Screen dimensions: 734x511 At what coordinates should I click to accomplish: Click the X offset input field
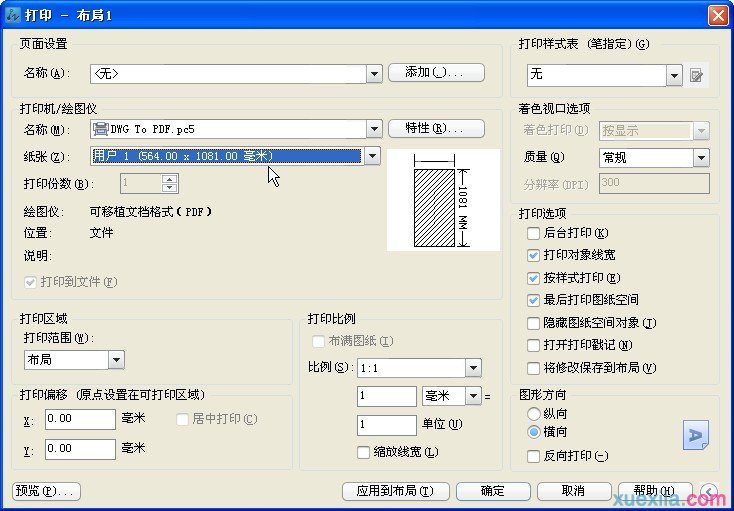81,419
